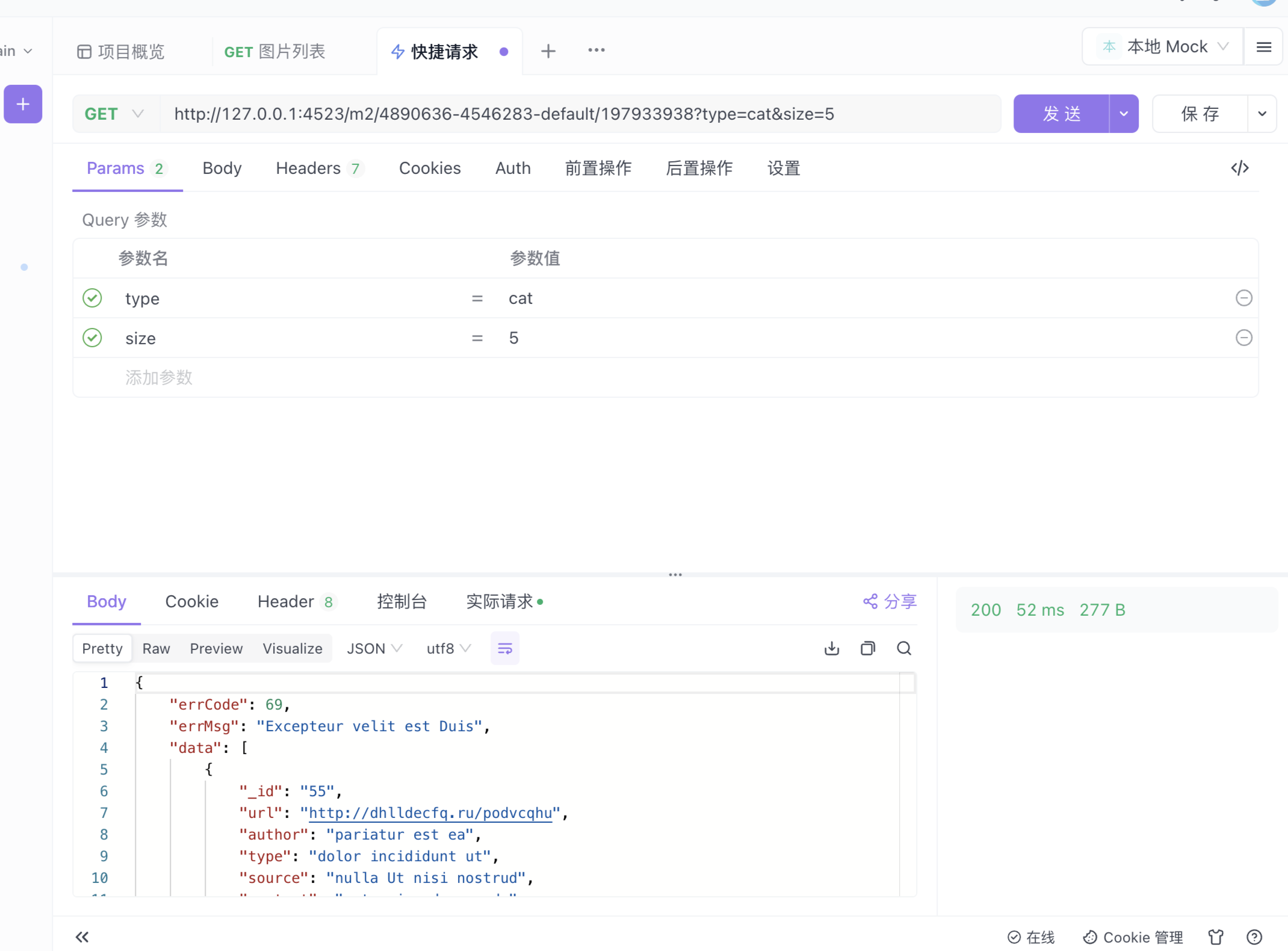Select the response Body tab
This screenshot has width=1288, height=951.
coord(107,601)
